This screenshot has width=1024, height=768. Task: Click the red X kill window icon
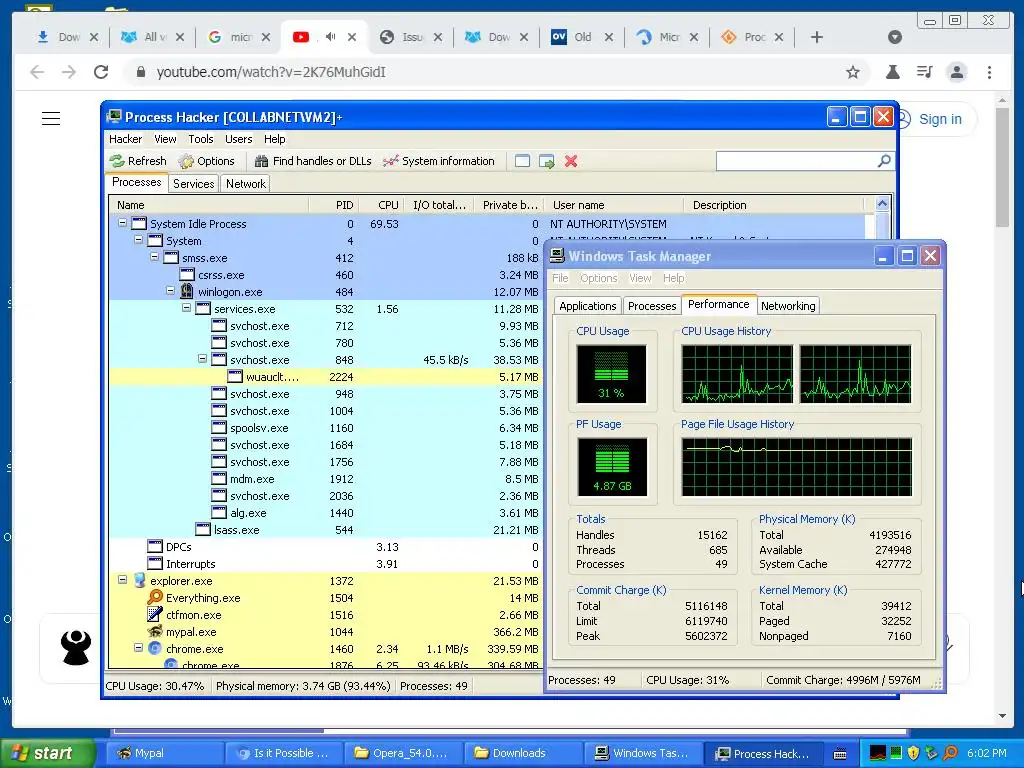pos(571,161)
